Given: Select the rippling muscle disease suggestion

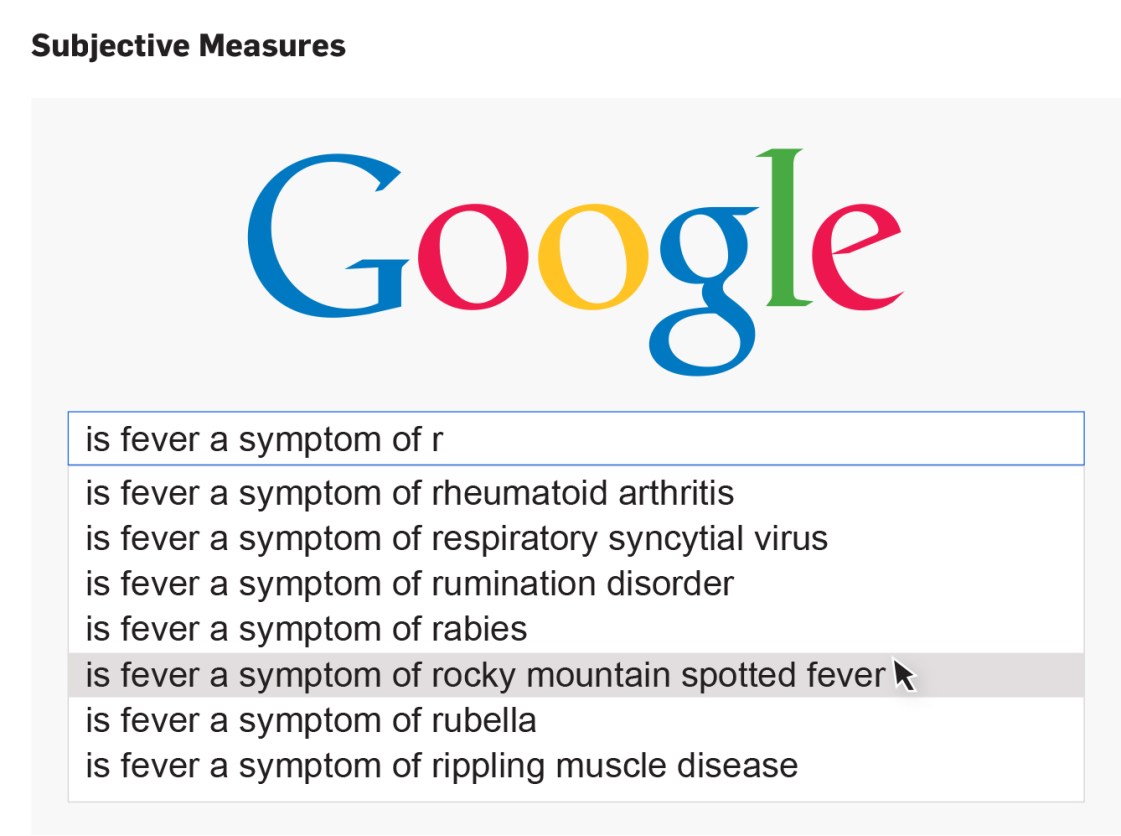Looking at the screenshot, I should pyautogui.click(x=441, y=766).
